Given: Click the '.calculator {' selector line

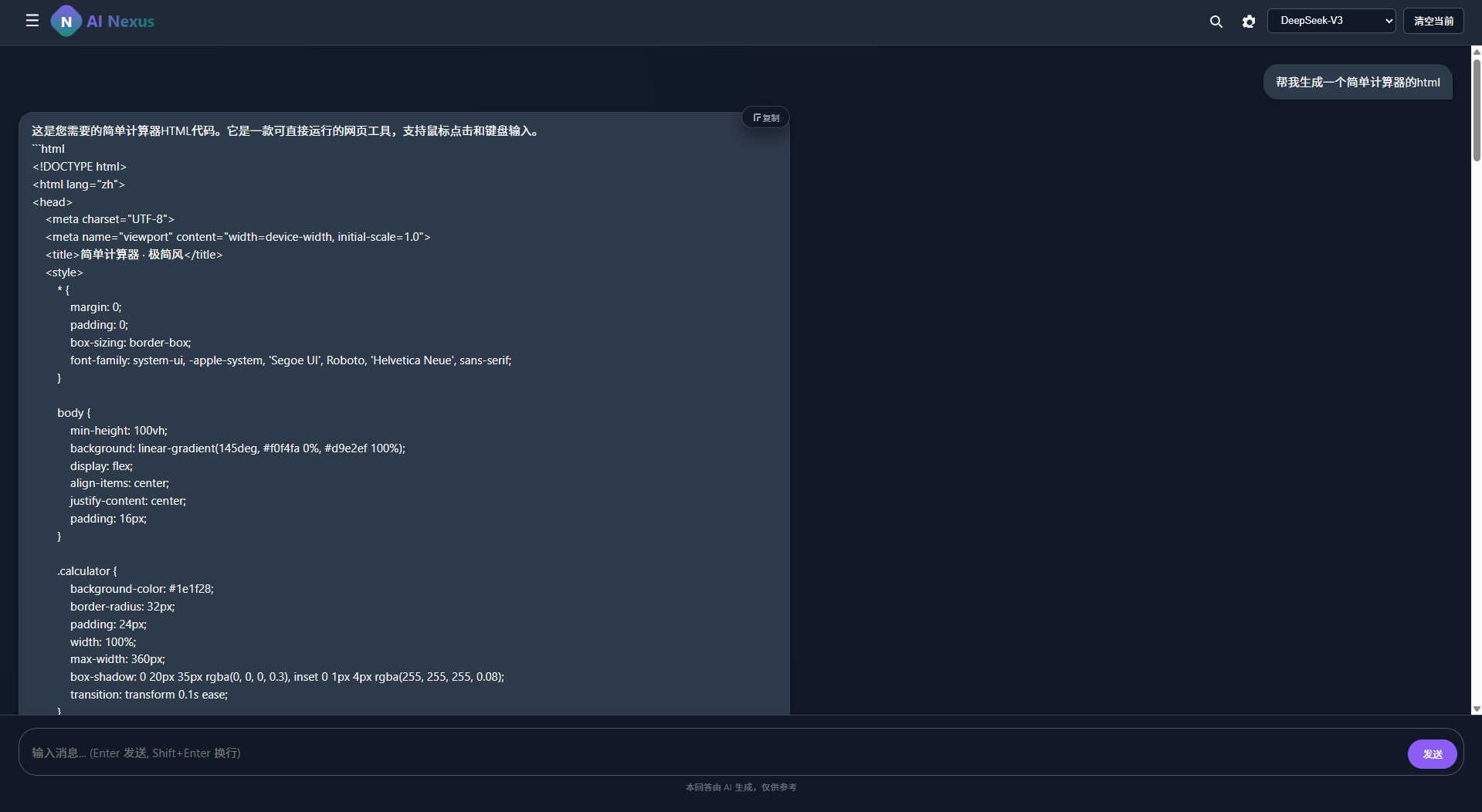Looking at the screenshot, I should (87, 571).
